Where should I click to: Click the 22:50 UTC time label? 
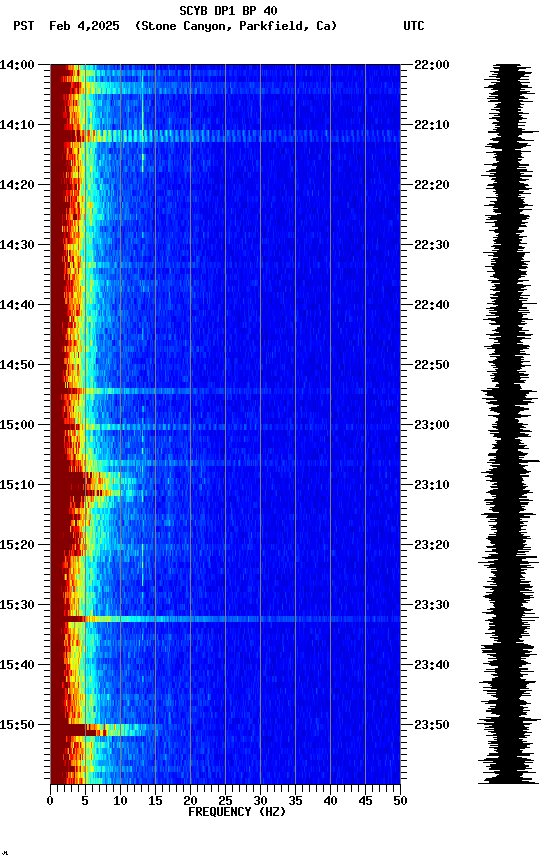(432, 365)
